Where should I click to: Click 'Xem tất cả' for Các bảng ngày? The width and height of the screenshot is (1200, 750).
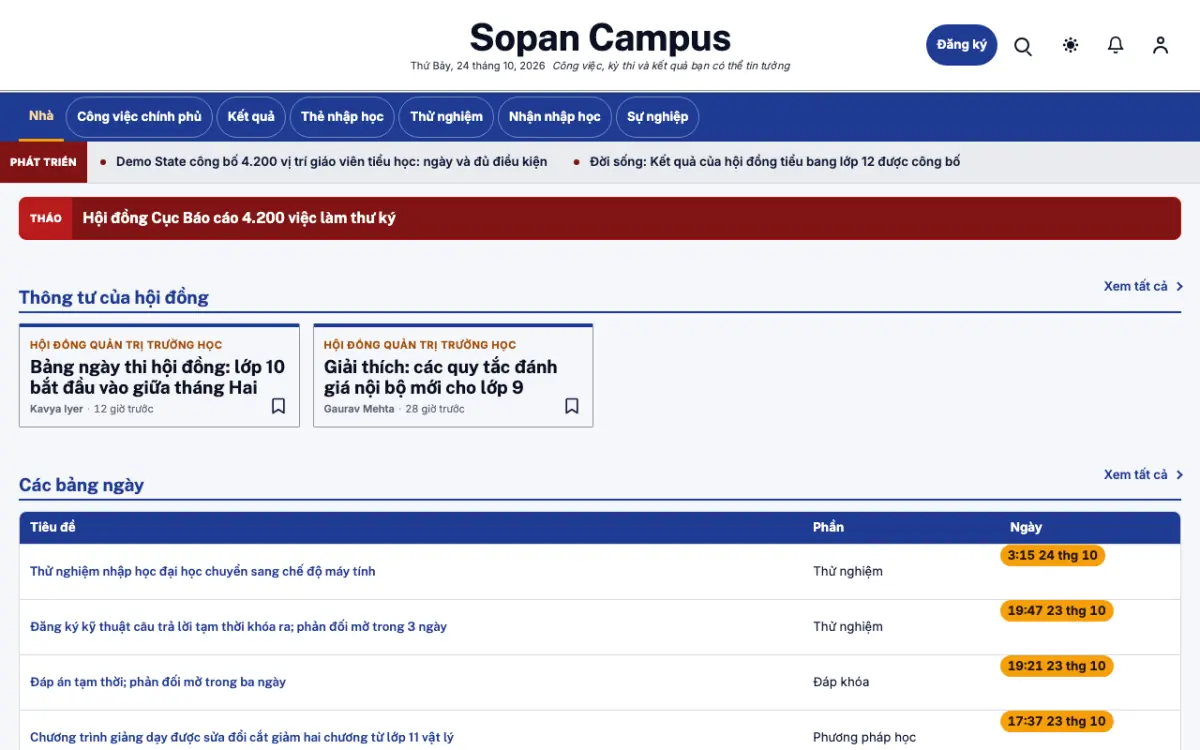pyautogui.click(x=1143, y=475)
